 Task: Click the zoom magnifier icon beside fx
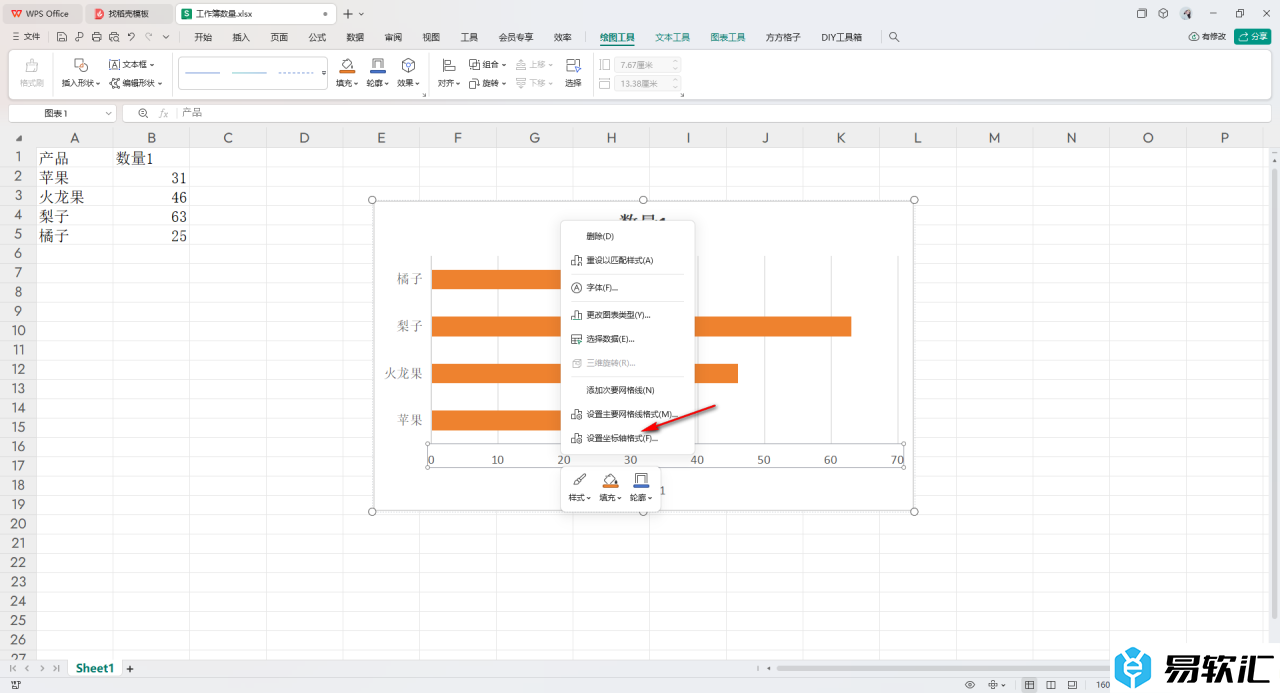[x=143, y=113]
